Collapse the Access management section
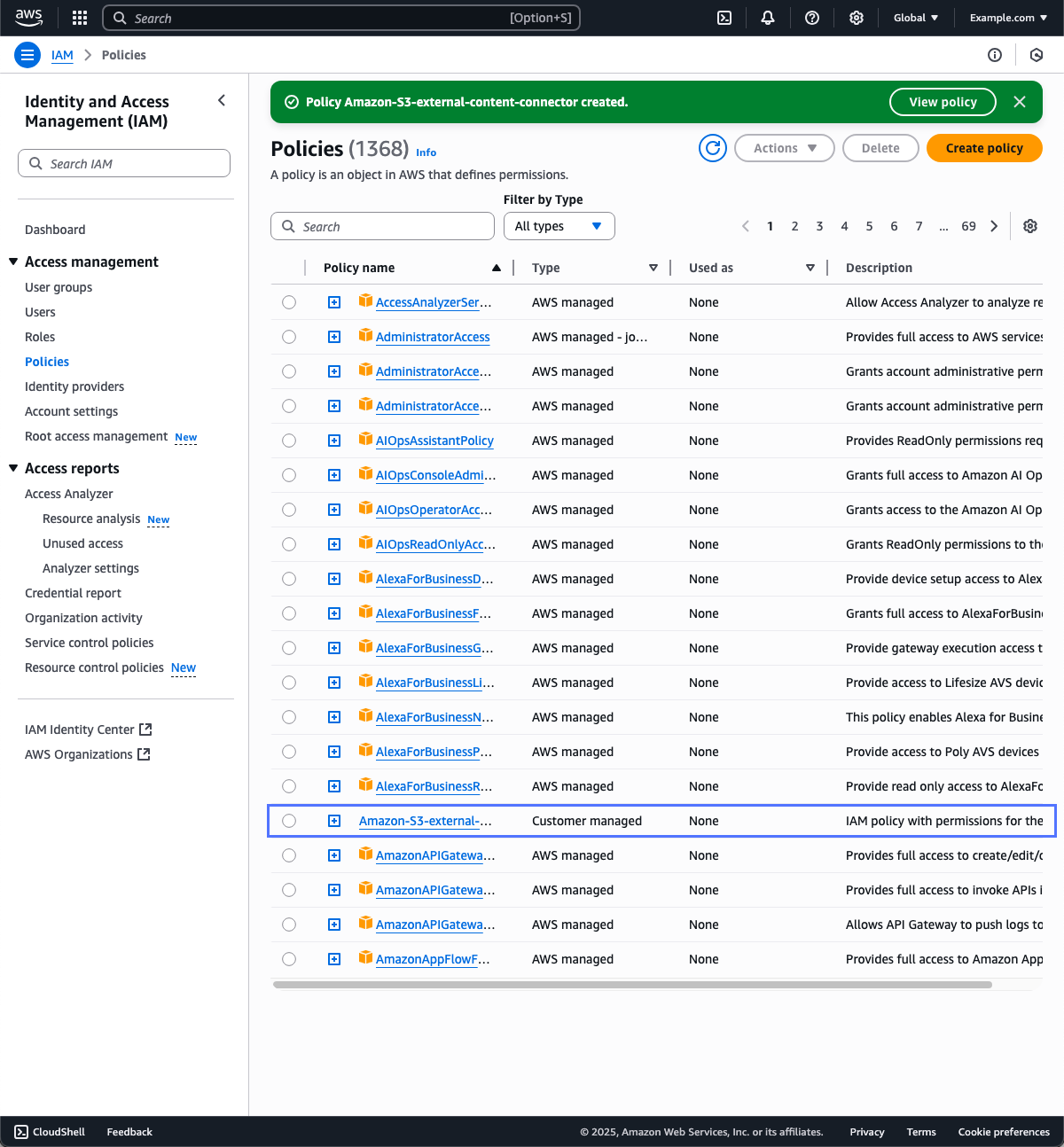 point(13,261)
